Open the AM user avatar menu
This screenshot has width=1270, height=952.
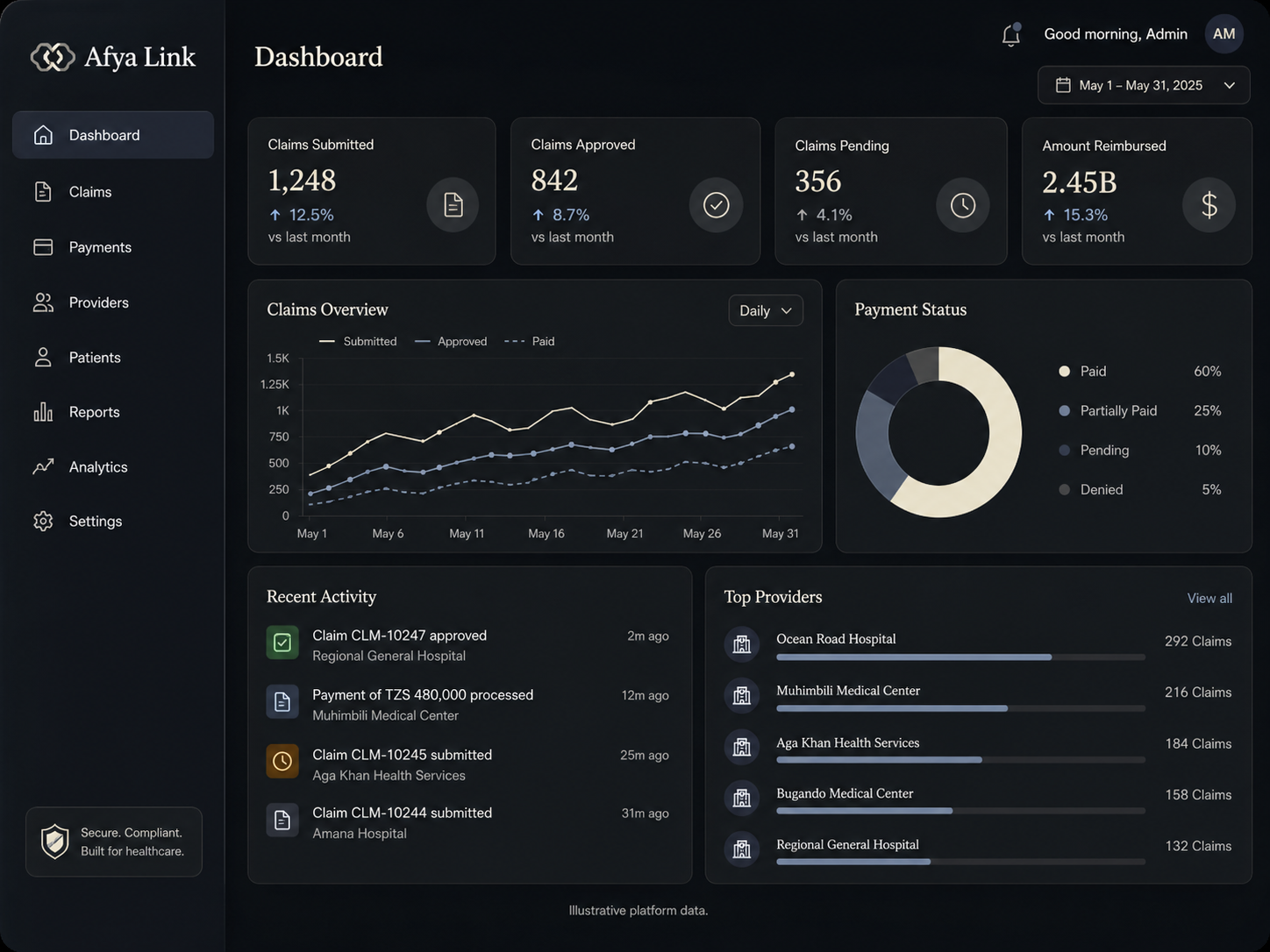[x=1224, y=34]
